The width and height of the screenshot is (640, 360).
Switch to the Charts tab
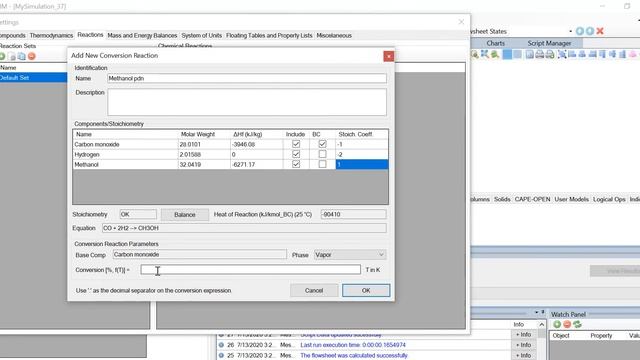click(x=496, y=43)
